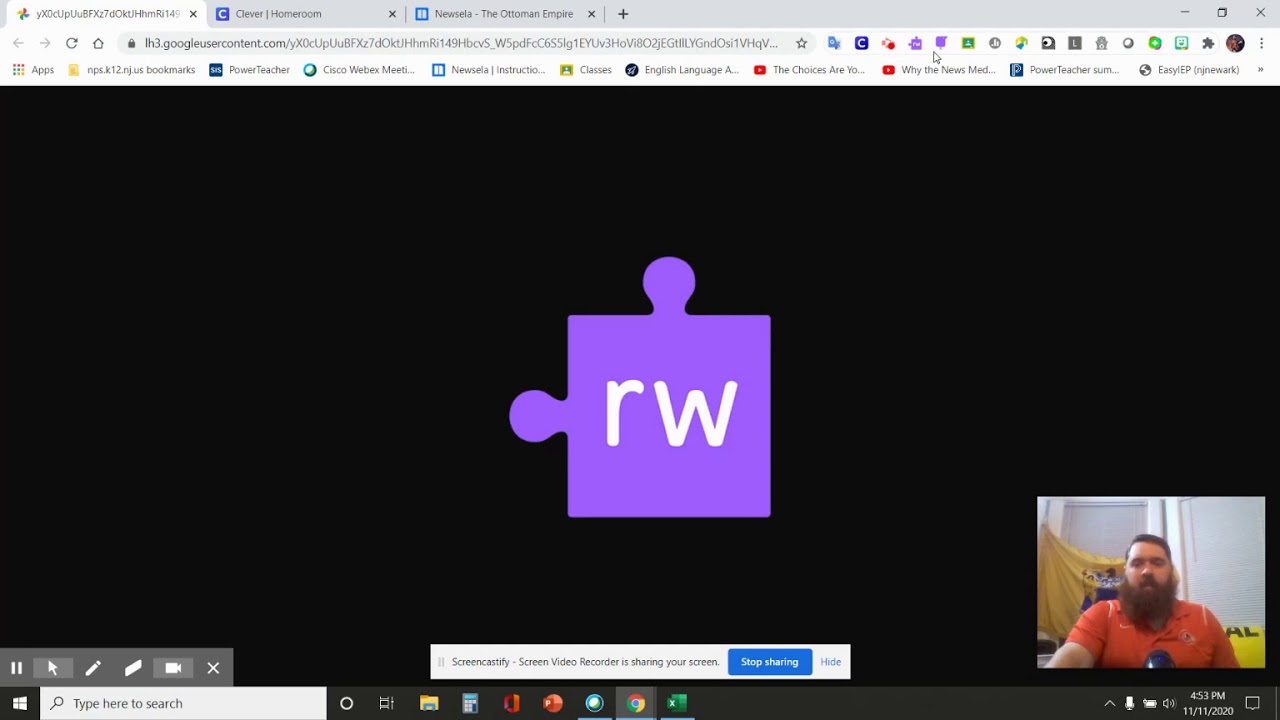Click the webcam preview thumbnail
This screenshot has width=1280, height=720.
pos(1151,582)
